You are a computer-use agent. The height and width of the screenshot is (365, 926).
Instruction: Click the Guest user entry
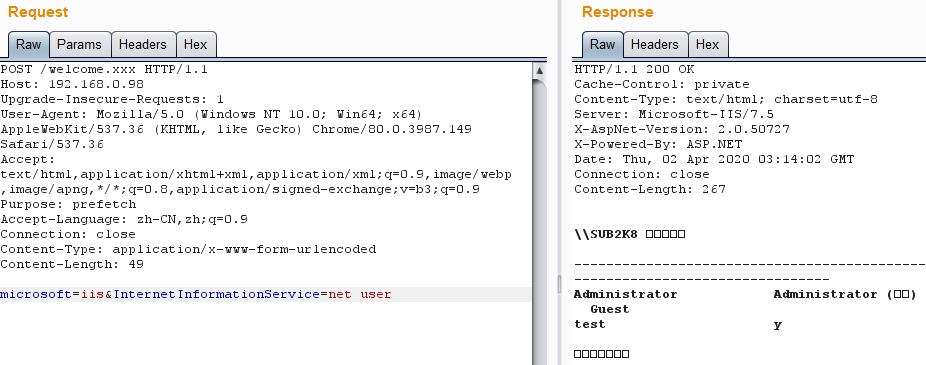click(x=610, y=309)
